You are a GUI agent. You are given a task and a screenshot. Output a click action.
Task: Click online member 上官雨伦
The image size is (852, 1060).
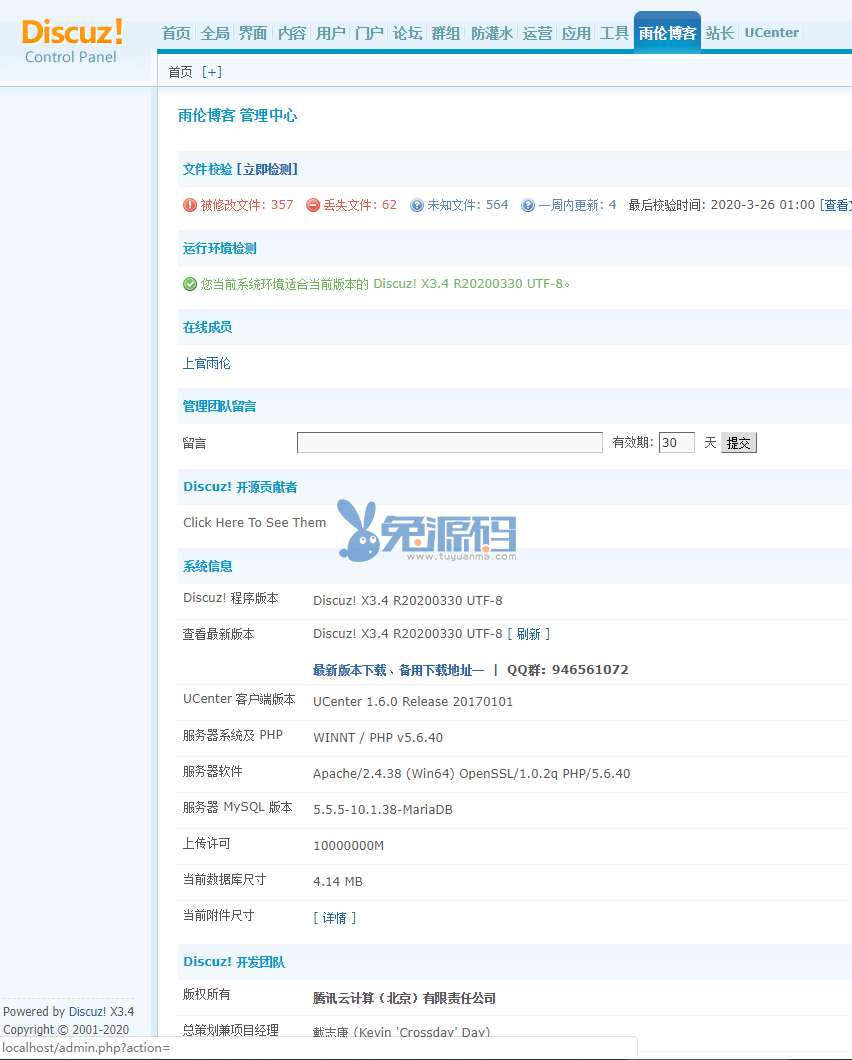(207, 363)
